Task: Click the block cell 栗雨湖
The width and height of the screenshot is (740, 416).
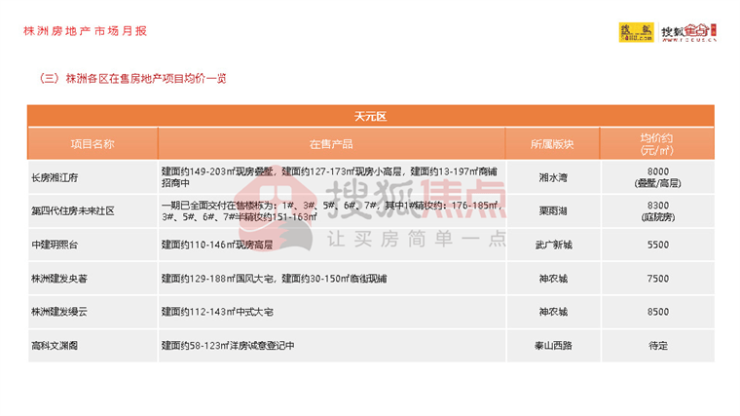Action: [x=553, y=211]
